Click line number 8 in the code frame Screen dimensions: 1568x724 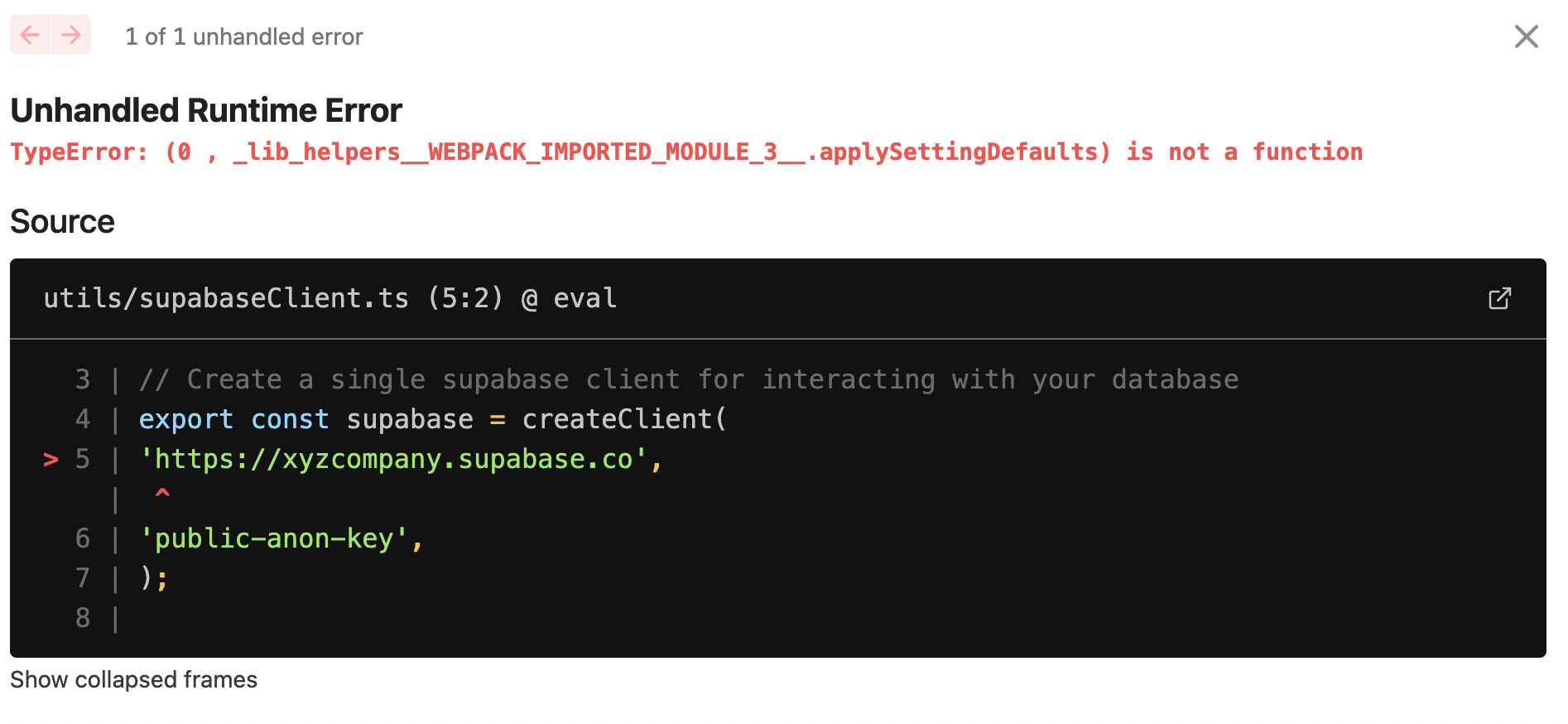pos(83,618)
